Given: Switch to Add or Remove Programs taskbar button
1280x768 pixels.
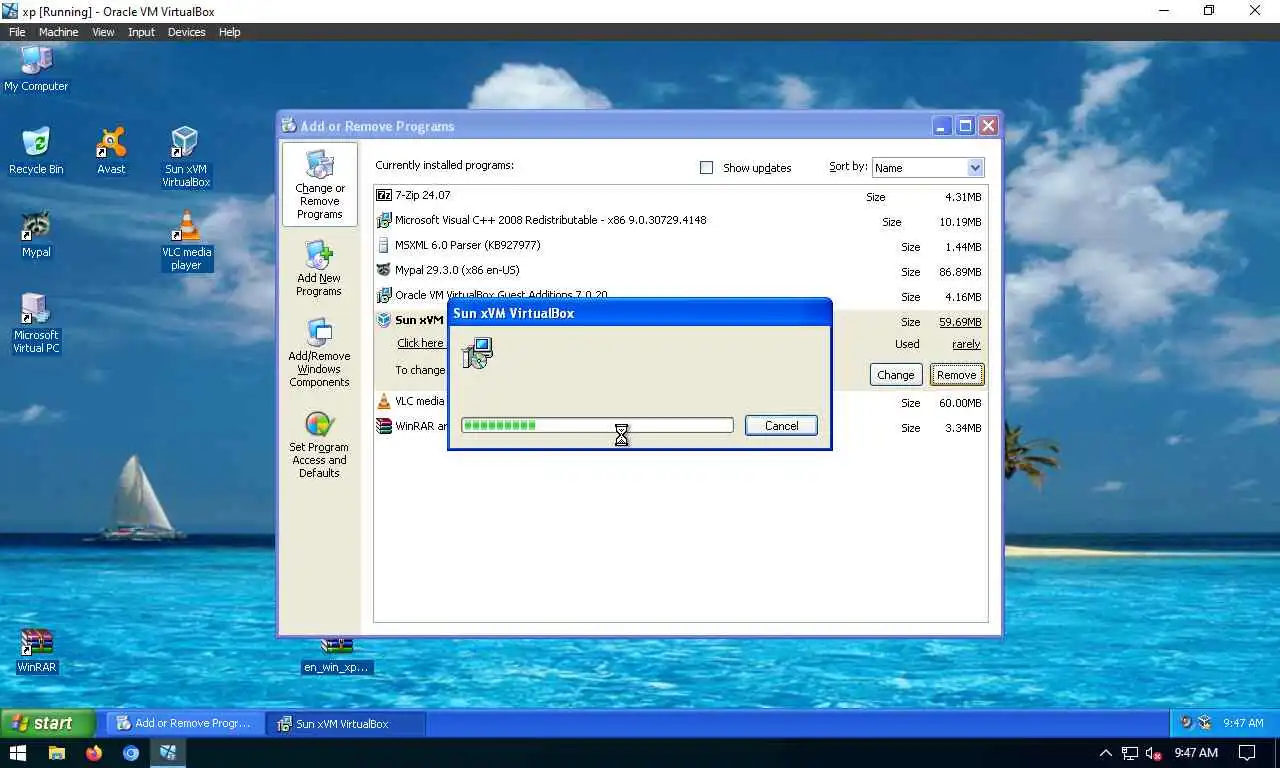Looking at the screenshot, I should [x=185, y=723].
